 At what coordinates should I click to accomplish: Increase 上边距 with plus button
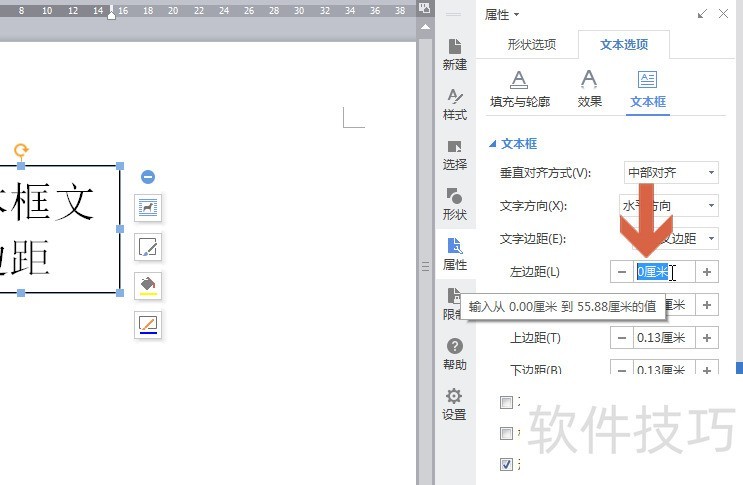[707, 338]
